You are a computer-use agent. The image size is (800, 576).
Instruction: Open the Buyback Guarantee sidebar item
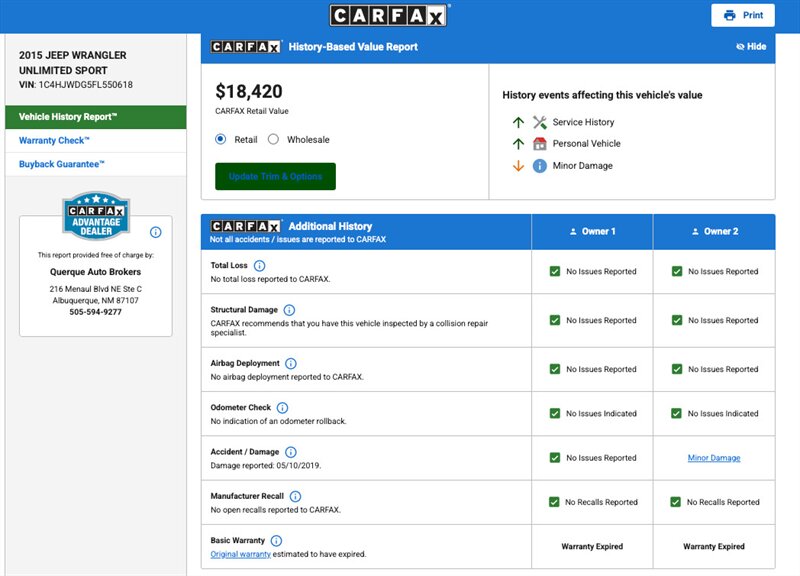click(62, 165)
